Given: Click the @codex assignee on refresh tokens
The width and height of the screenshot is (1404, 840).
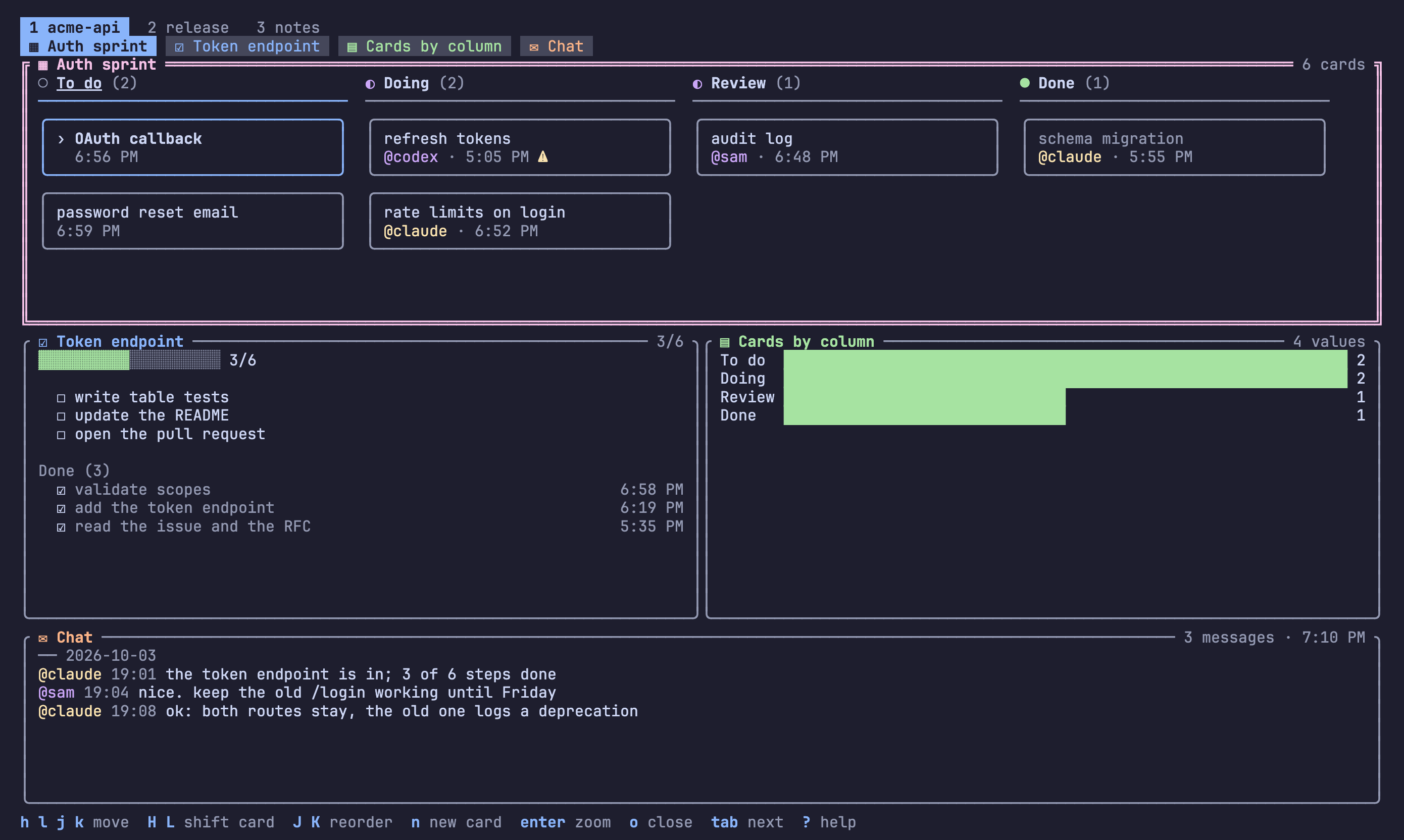Looking at the screenshot, I should 411,157.
